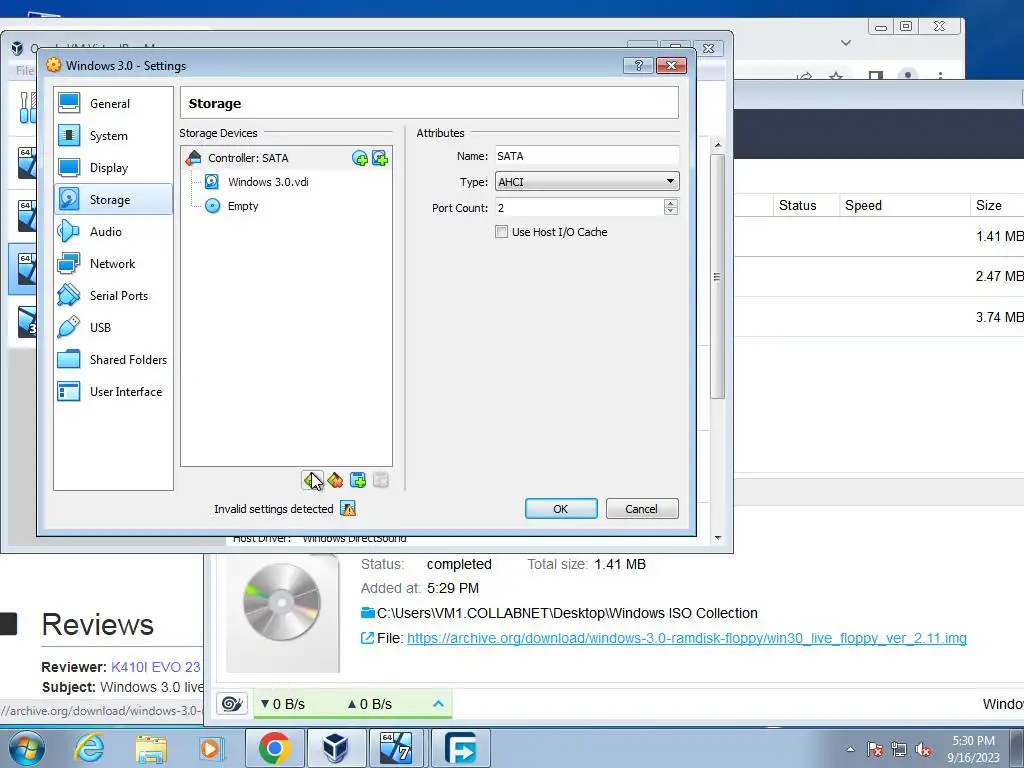Expand the download speed panel chevron
Viewport: 1024px width, 768px height.
click(x=438, y=703)
